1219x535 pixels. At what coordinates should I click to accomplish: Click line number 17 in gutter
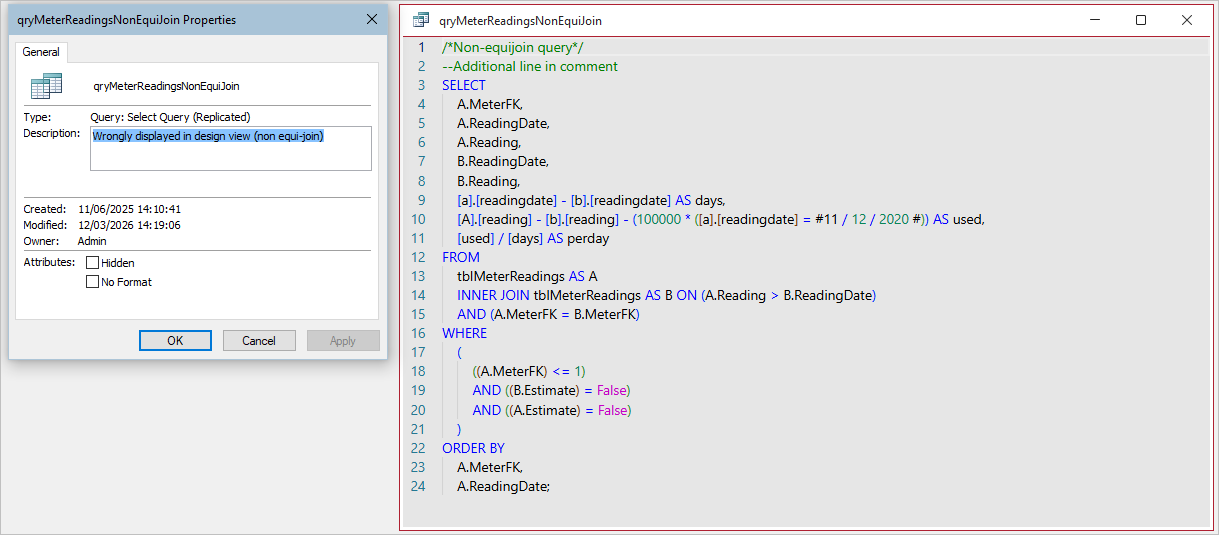pos(419,352)
